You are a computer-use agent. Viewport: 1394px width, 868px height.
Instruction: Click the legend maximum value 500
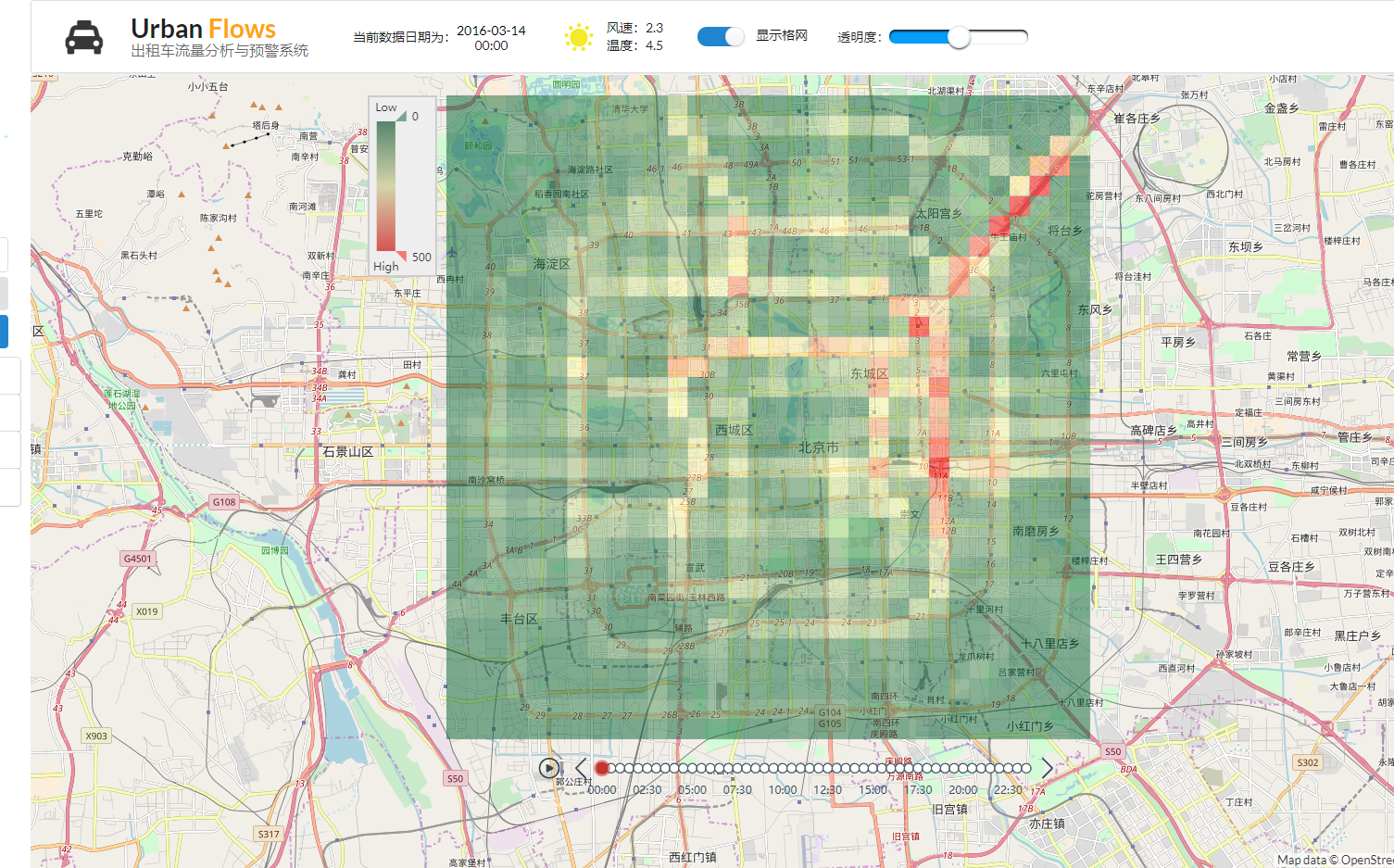pyautogui.click(x=421, y=258)
